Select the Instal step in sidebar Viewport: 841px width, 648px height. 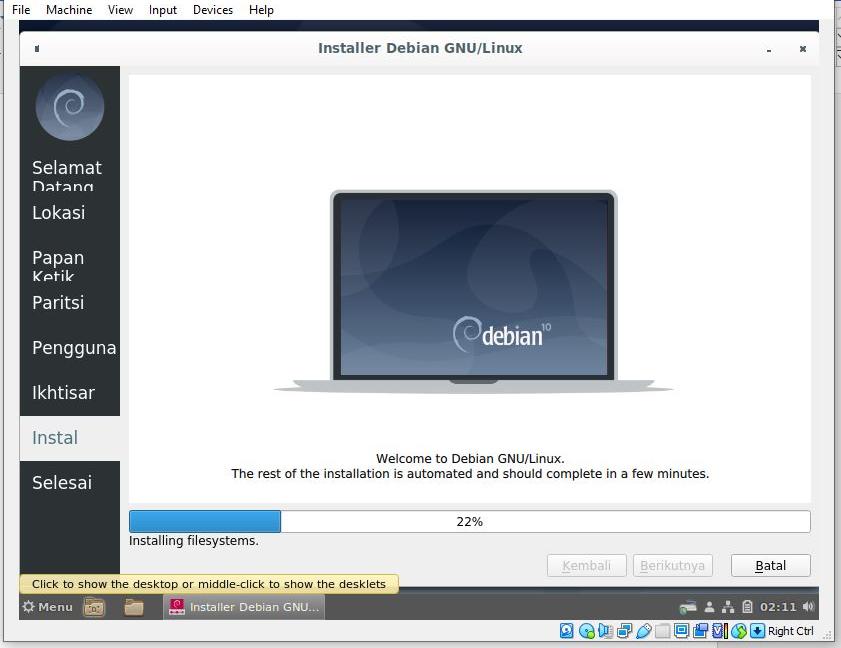pos(70,438)
